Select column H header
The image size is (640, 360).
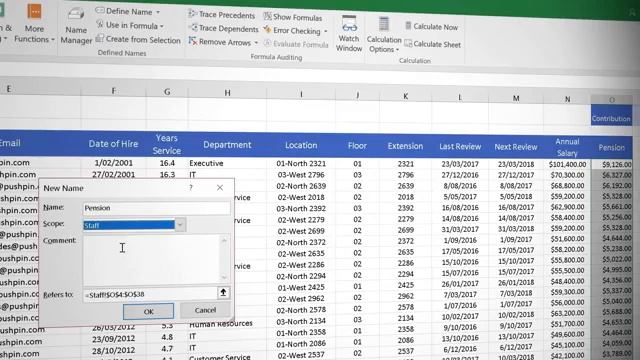click(227, 93)
